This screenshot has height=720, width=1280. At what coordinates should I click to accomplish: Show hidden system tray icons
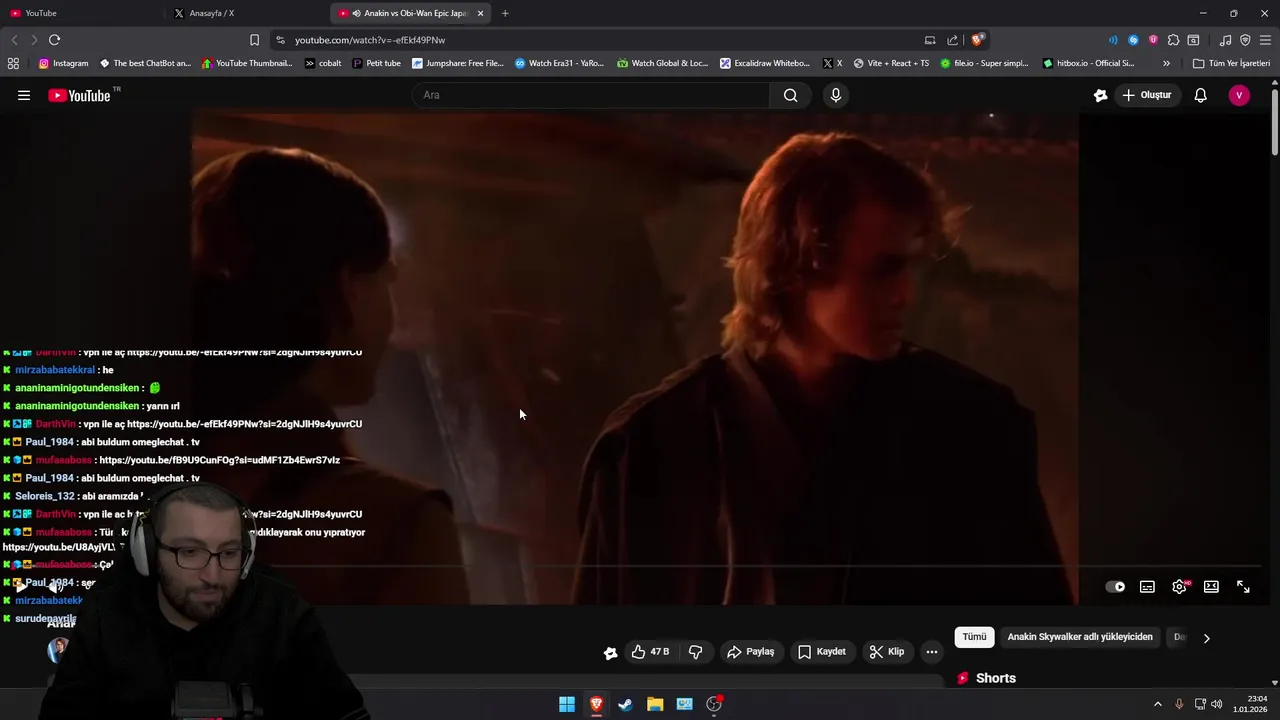pyautogui.click(x=1158, y=704)
